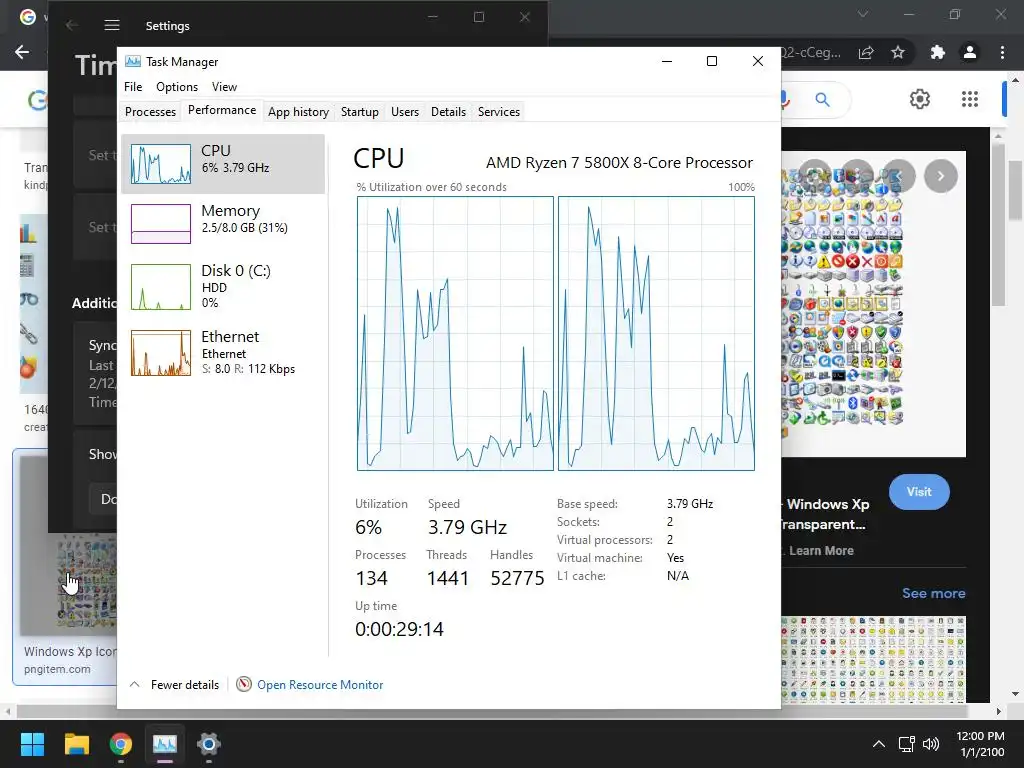Viewport: 1024px width, 768px height.
Task: Click the Resource Monitor gauge icon
Action: point(244,684)
